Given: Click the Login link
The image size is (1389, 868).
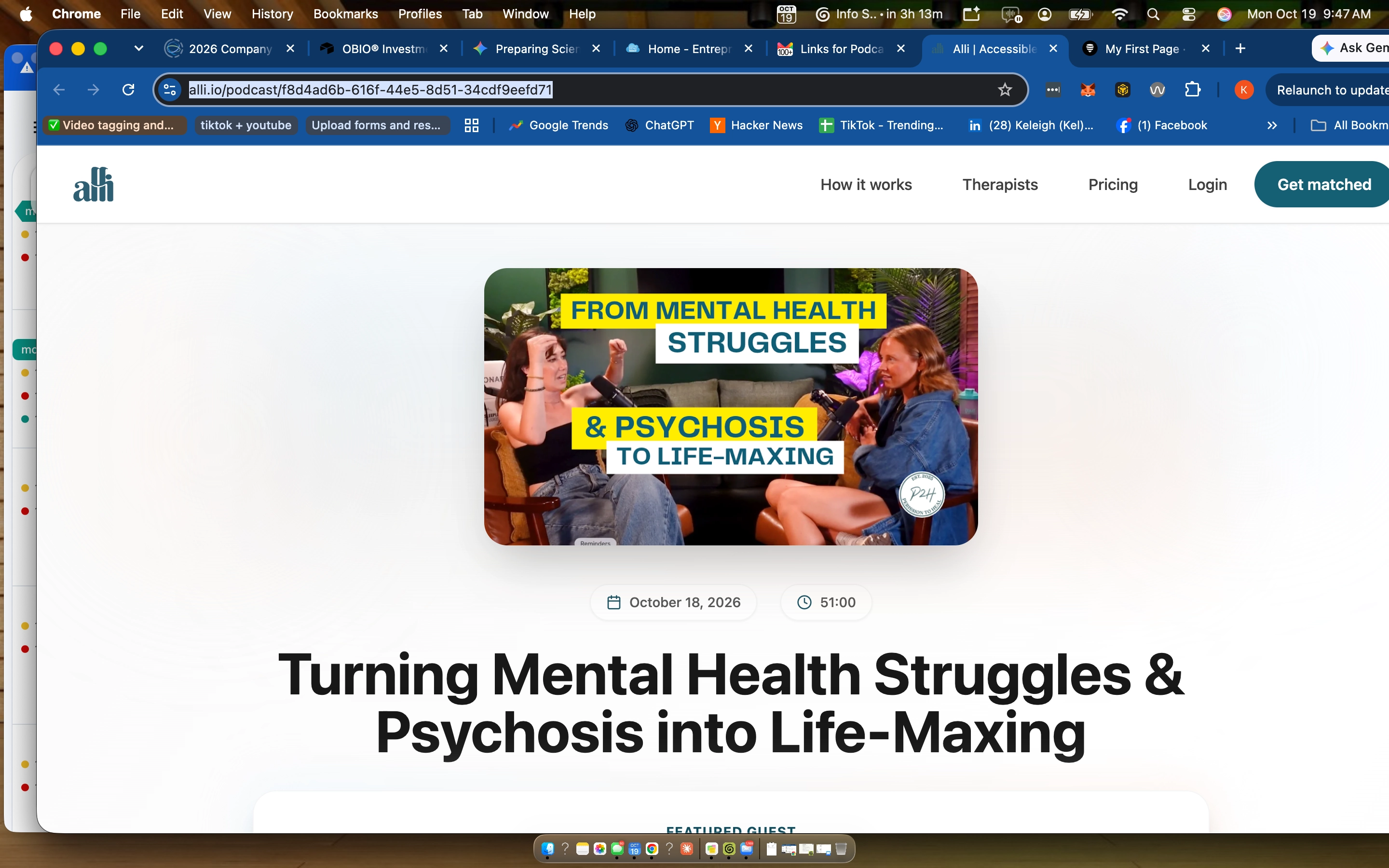Looking at the screenshot, I should tap(1207, 184).
